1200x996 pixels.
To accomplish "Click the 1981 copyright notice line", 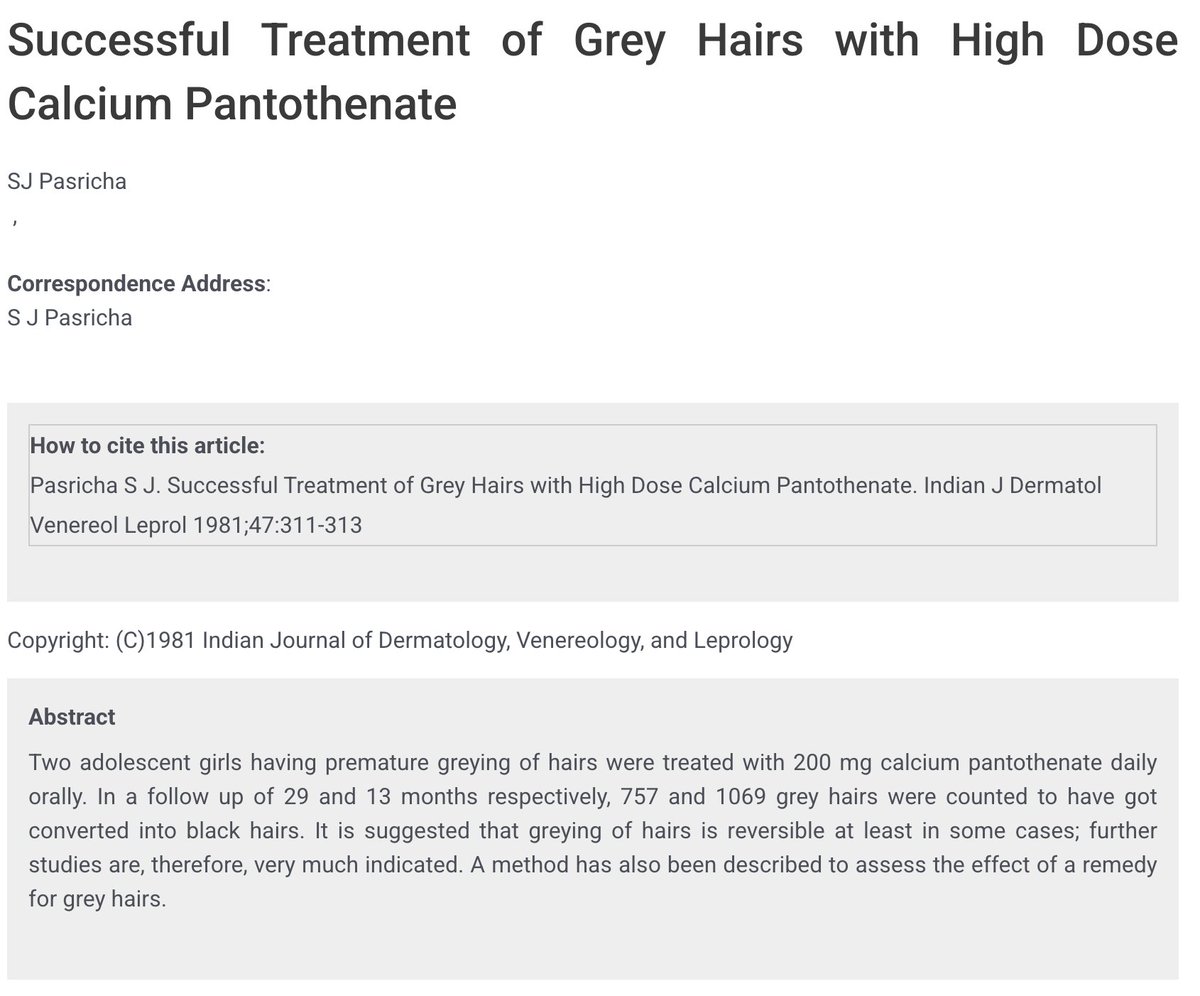I will tap(400, 640).
